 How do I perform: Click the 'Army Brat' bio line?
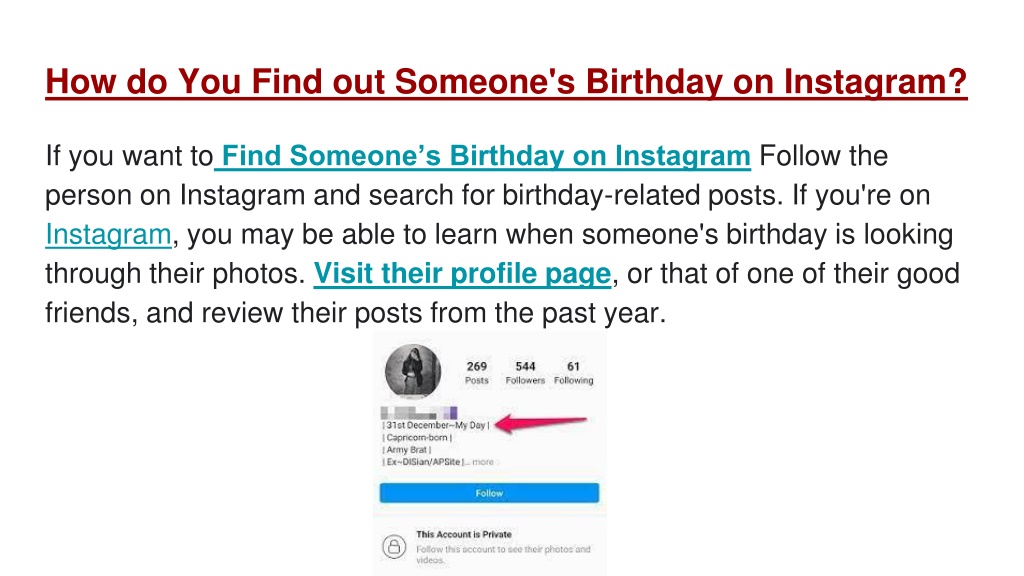click(406, 449)
